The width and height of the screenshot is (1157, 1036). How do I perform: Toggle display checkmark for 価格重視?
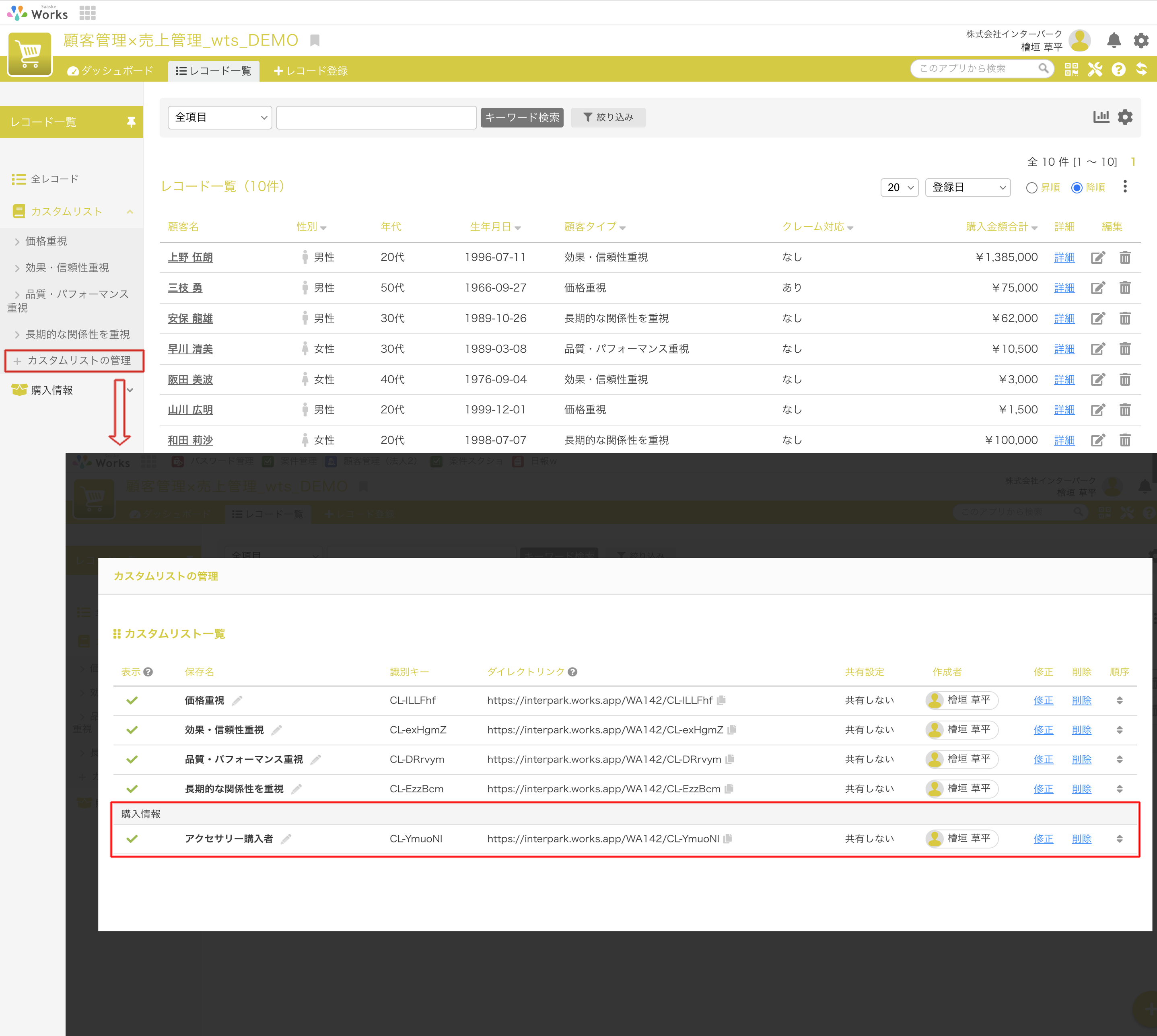click(x=132, y=700)
